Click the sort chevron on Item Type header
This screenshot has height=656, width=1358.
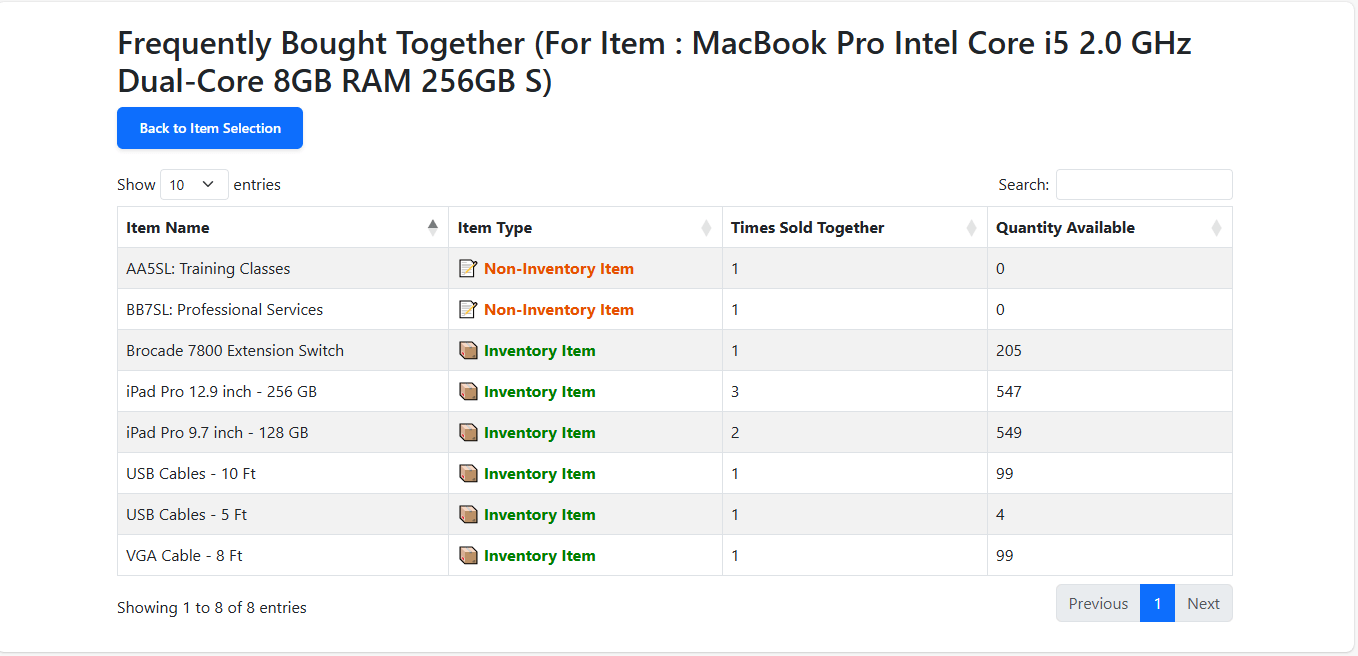pos(706,227)
